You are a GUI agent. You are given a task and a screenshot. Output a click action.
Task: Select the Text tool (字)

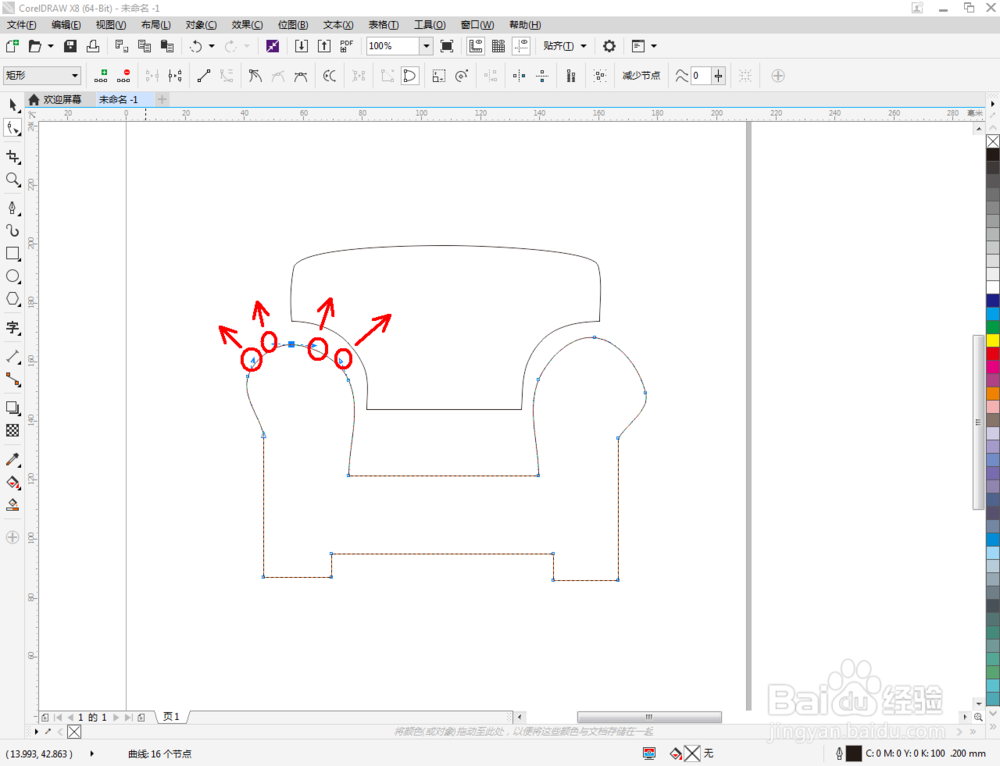tap(12, 328)
